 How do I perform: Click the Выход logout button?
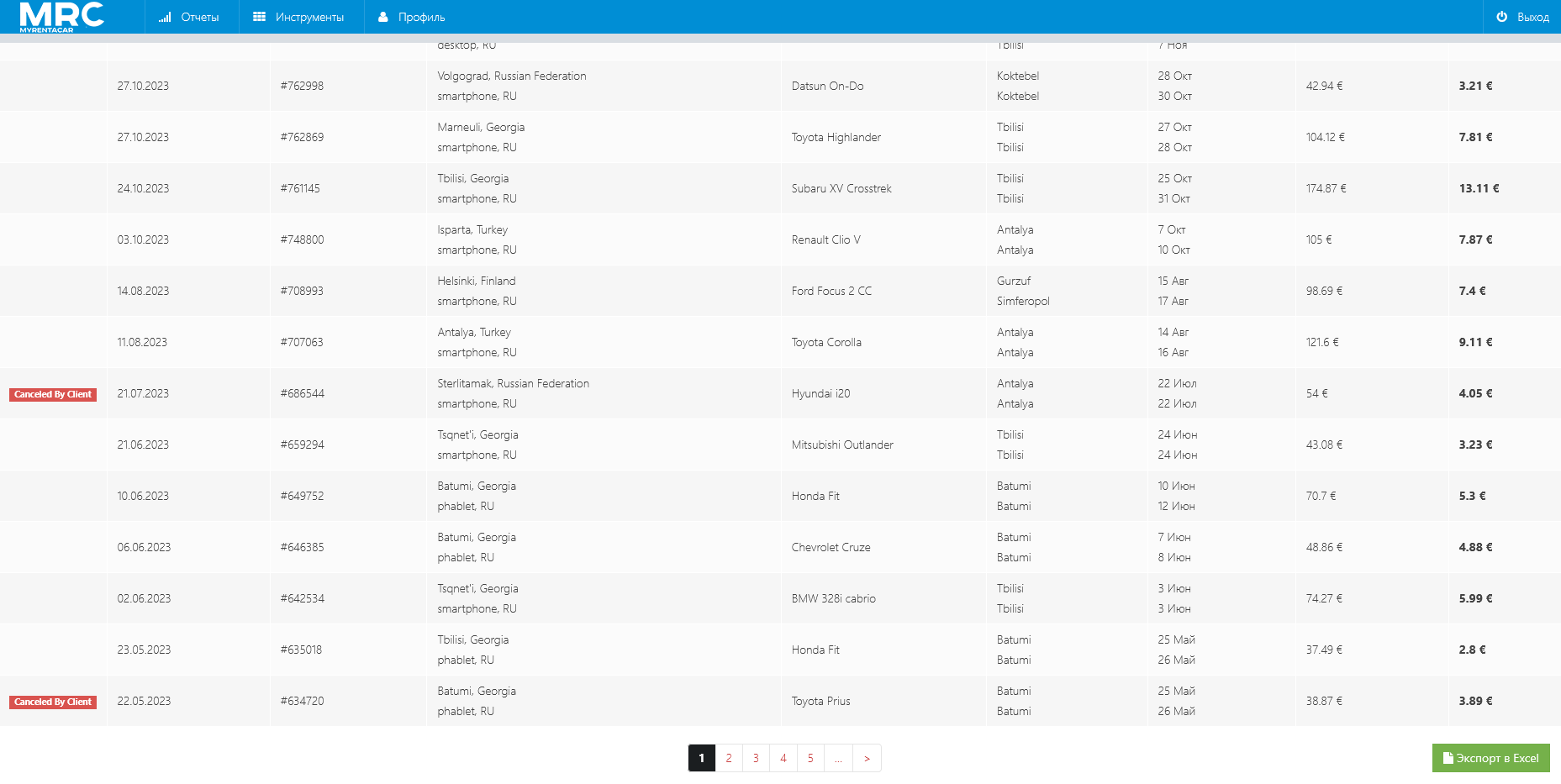1522,17
